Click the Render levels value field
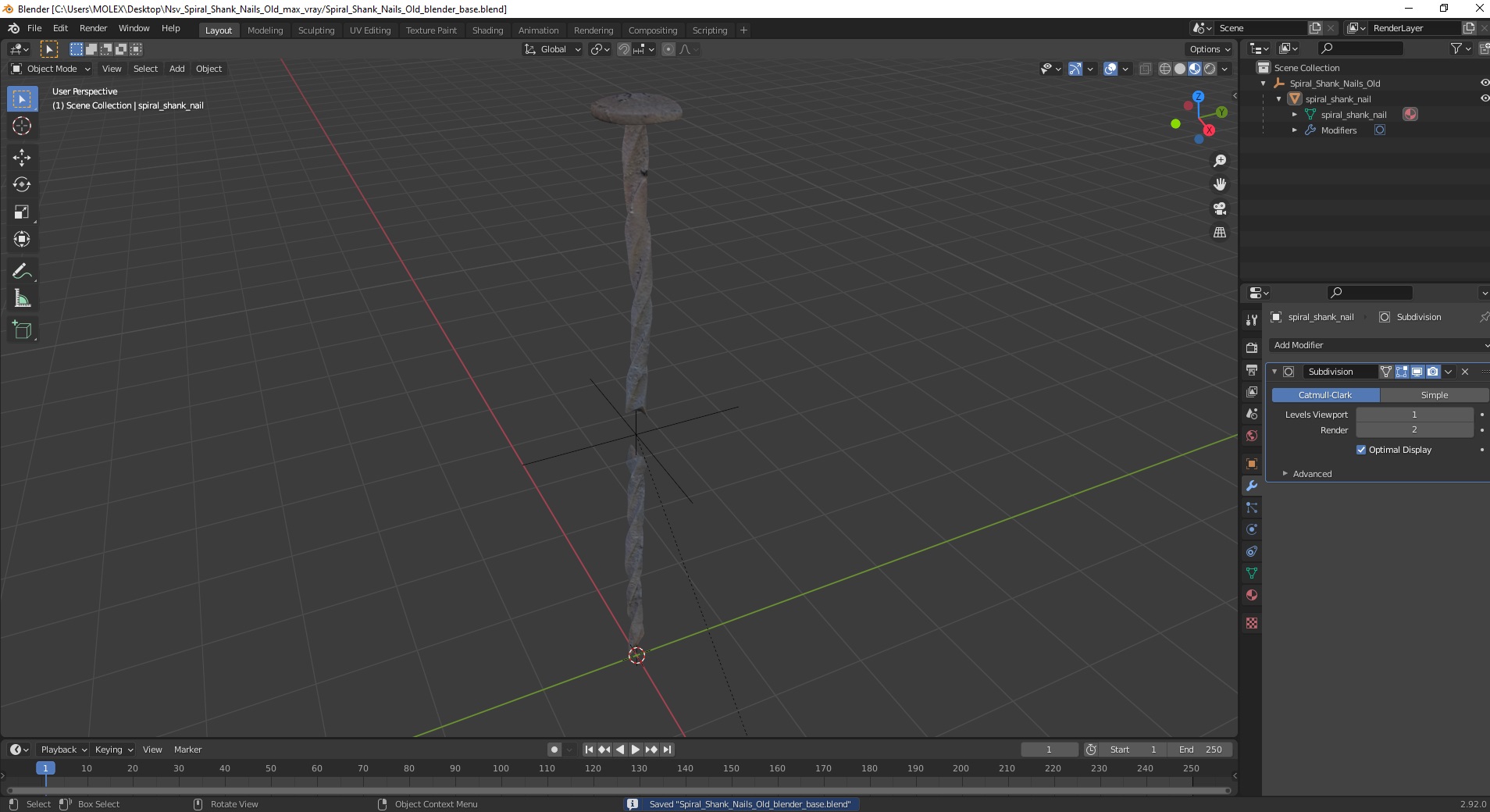Image resolution: width=1490 pixels, height=812 pixels. click(x=1414, y=430)
